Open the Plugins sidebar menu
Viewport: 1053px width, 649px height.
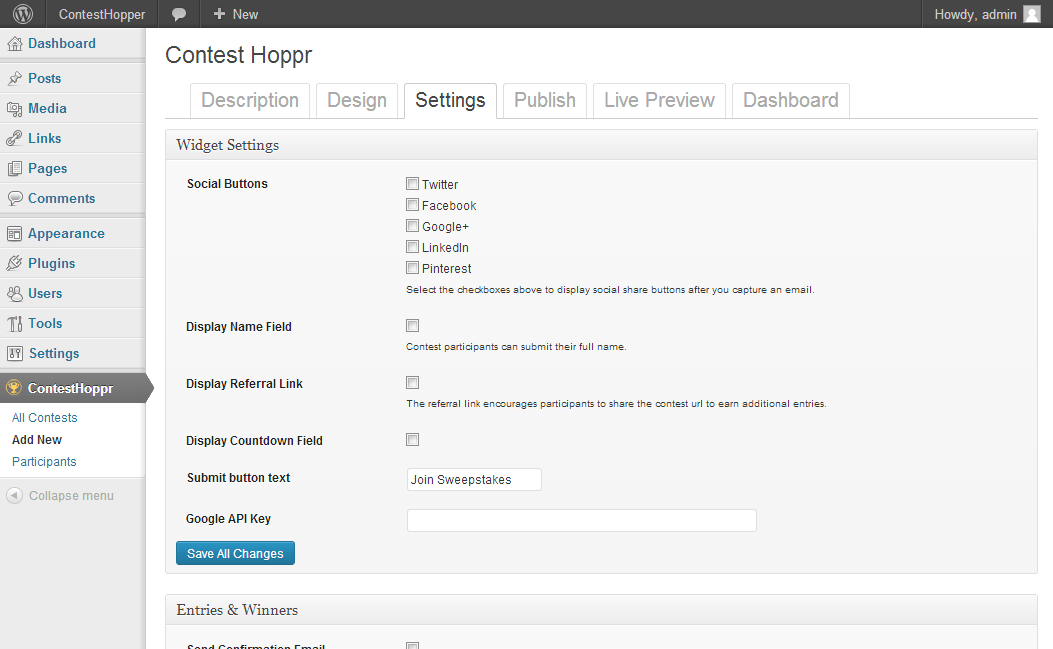(x=73, y=263)
